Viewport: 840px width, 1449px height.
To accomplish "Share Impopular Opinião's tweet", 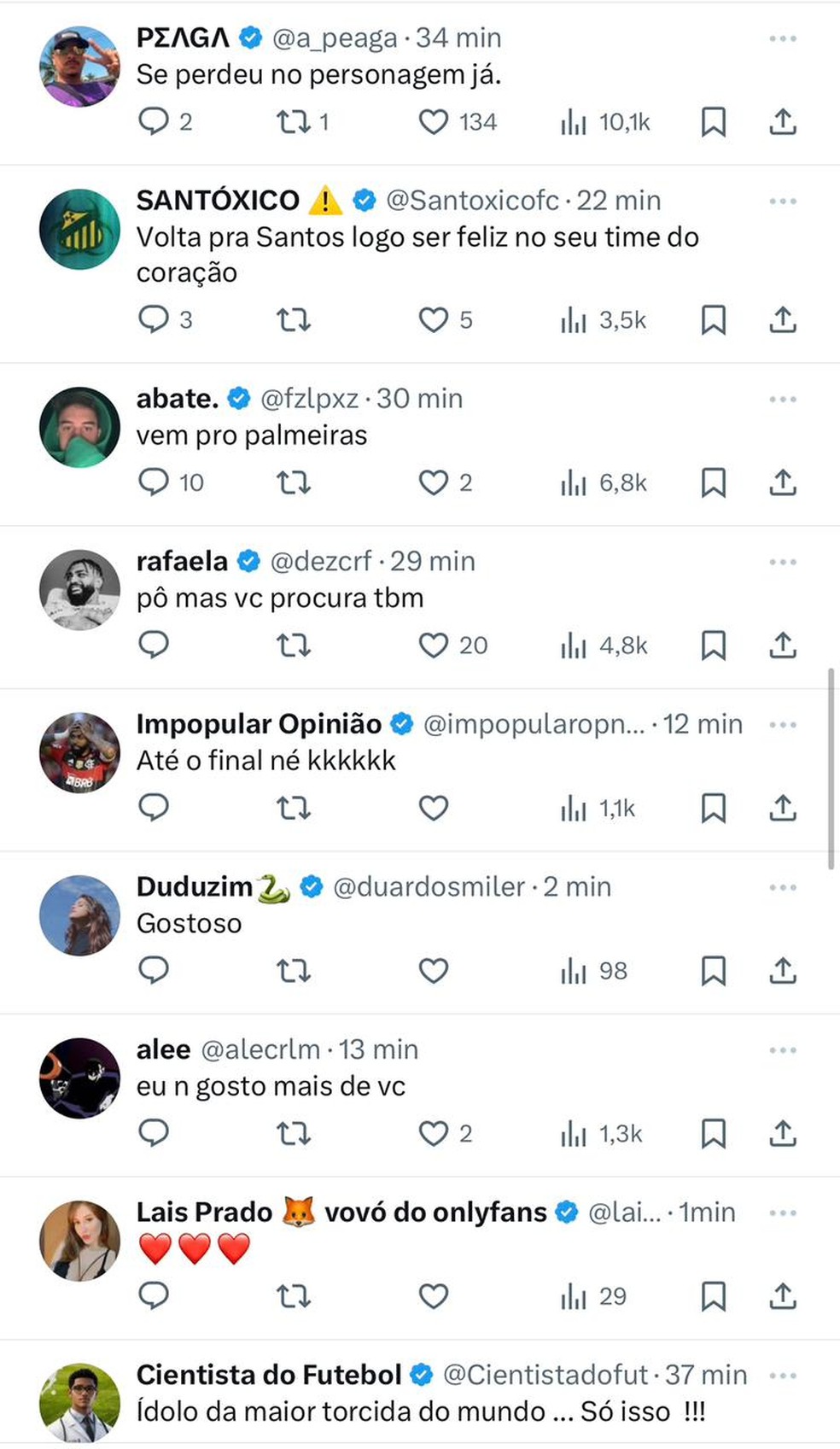I will (x=782, y=809).
